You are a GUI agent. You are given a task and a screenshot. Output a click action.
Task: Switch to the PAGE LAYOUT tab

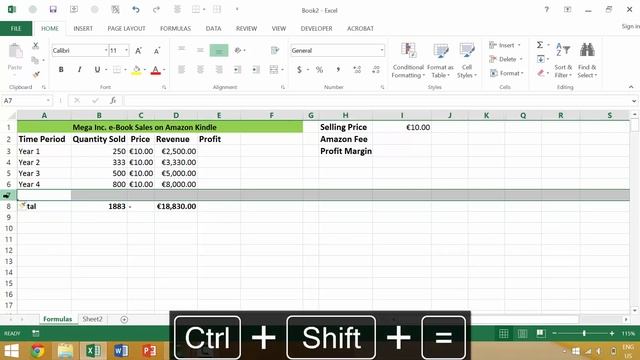click(x=126, y=28)
